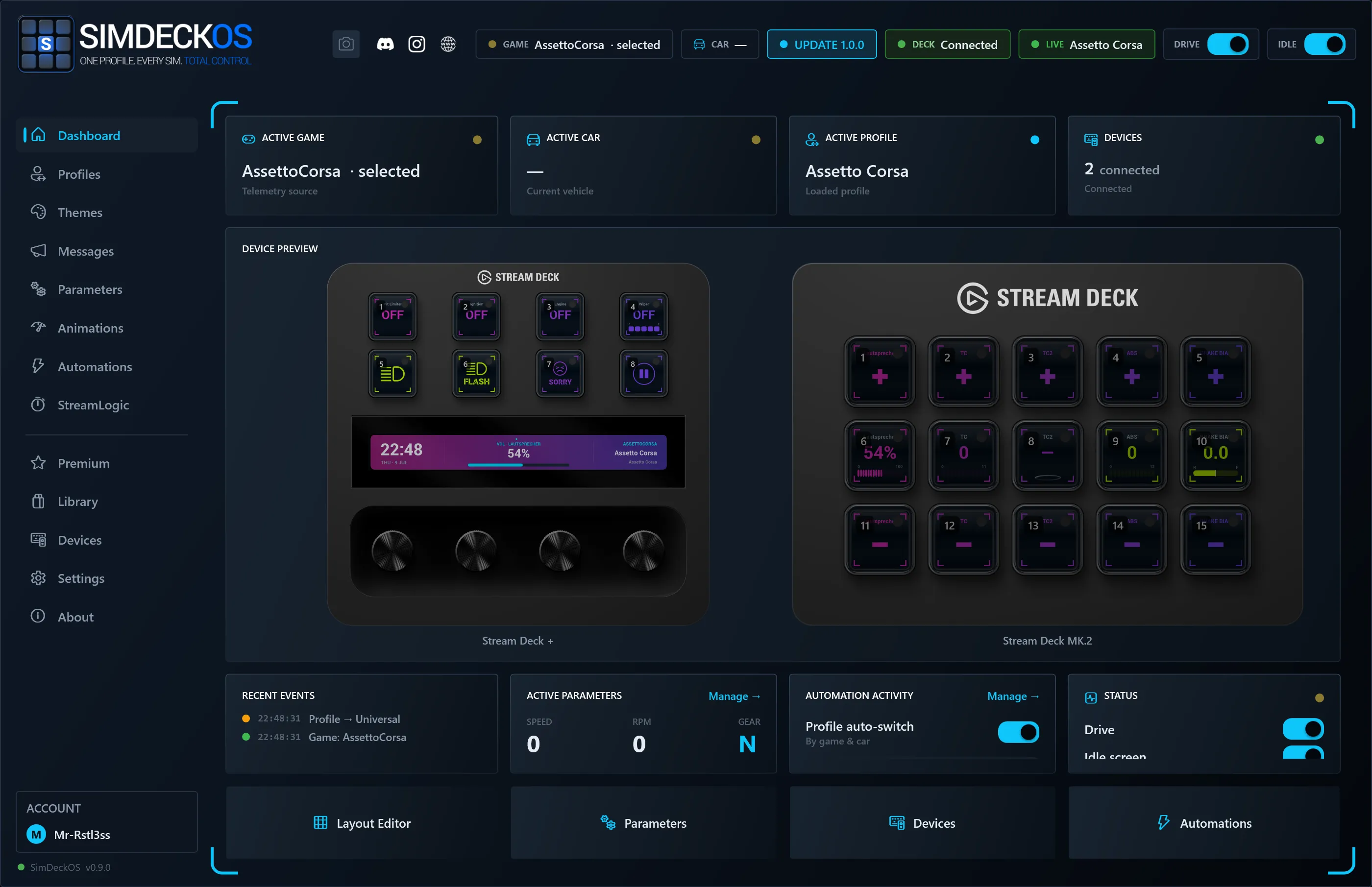The image size is (1372, 887).
Task: Open Animations in sidebar
Action: (107, 328)
